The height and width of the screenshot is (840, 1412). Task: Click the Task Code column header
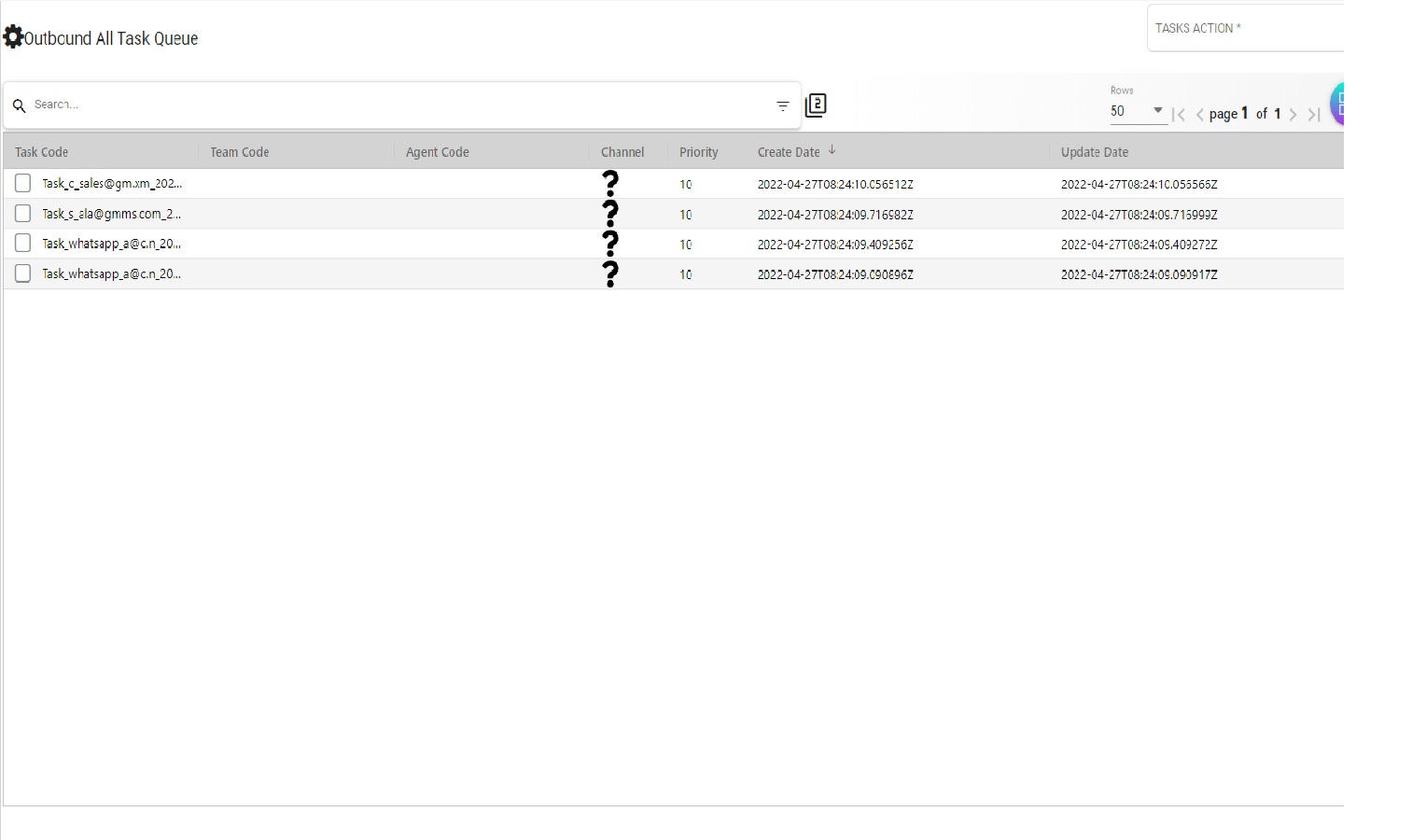(42, 152)
